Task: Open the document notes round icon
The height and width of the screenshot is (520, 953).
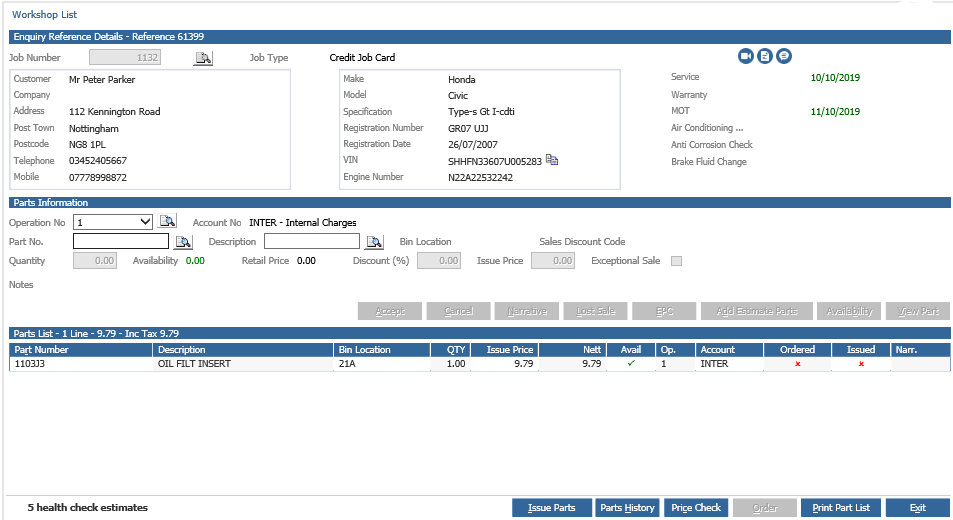Action: [x=765, y=56]
